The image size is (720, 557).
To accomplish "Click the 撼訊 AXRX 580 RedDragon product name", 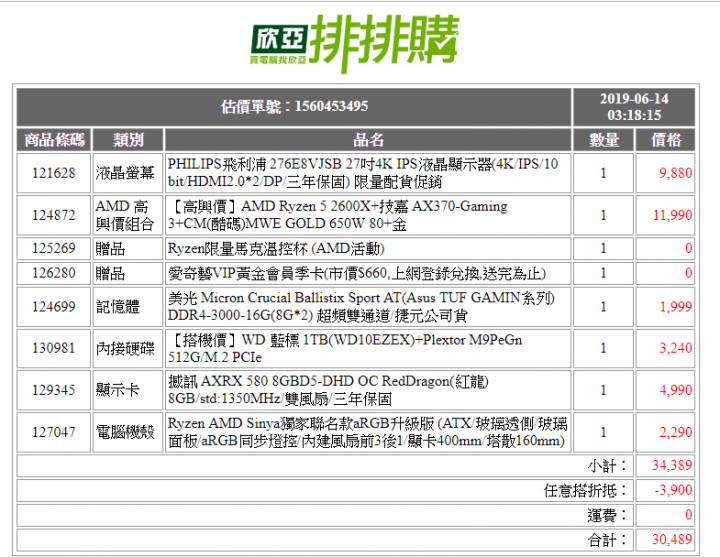I will (x=328, y=390).
